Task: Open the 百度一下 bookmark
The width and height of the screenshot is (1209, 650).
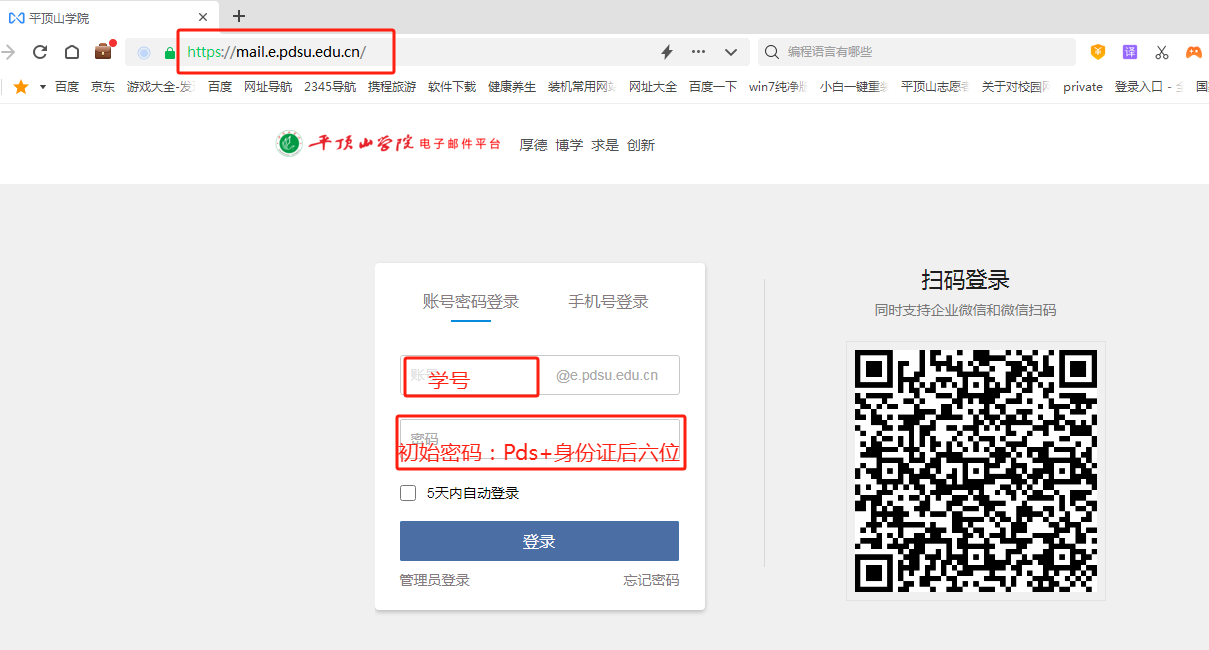Action: (713, 87)
